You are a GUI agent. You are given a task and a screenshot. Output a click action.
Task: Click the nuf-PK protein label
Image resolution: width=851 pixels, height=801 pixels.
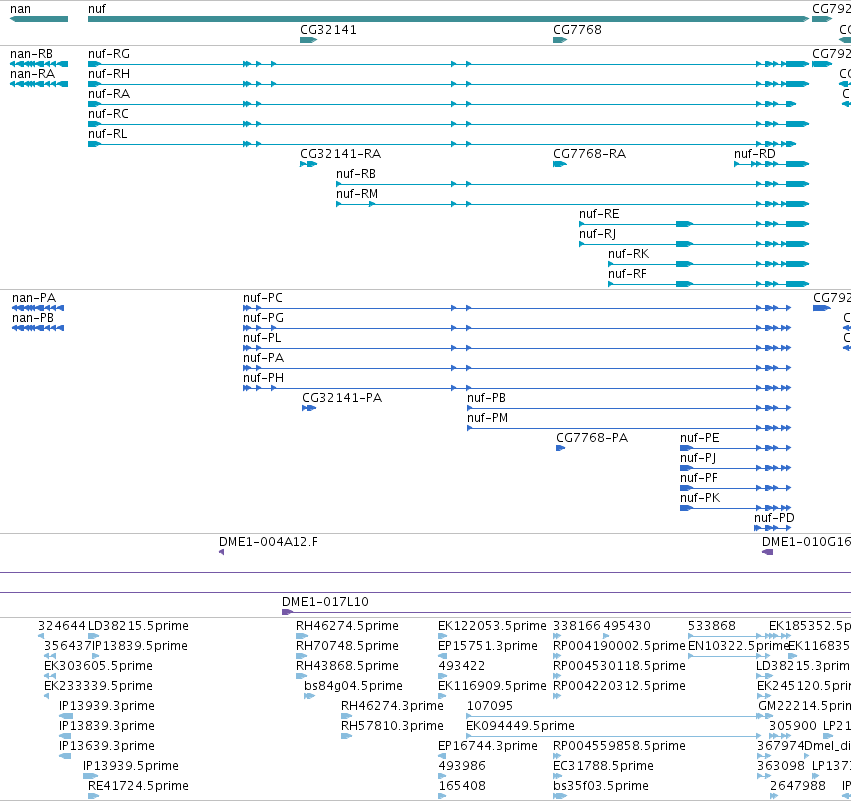tap(700, 498)
